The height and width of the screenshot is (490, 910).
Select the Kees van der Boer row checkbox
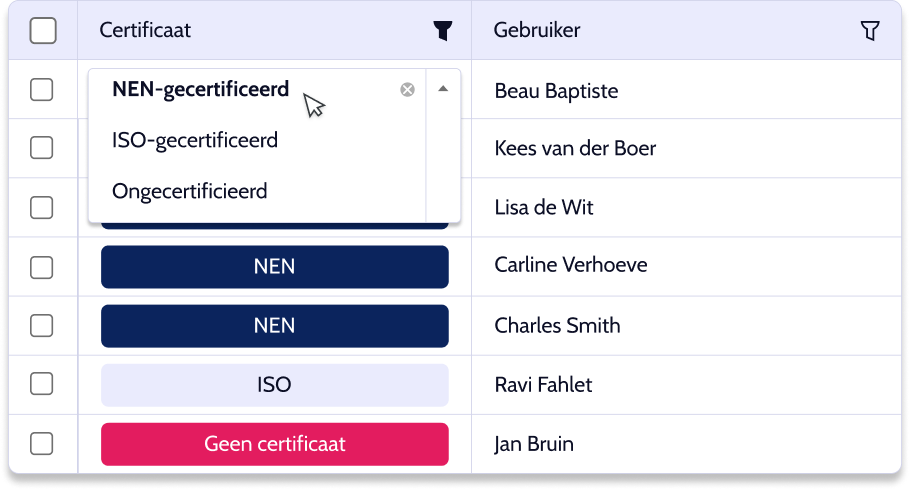click(x=41, y=148)
